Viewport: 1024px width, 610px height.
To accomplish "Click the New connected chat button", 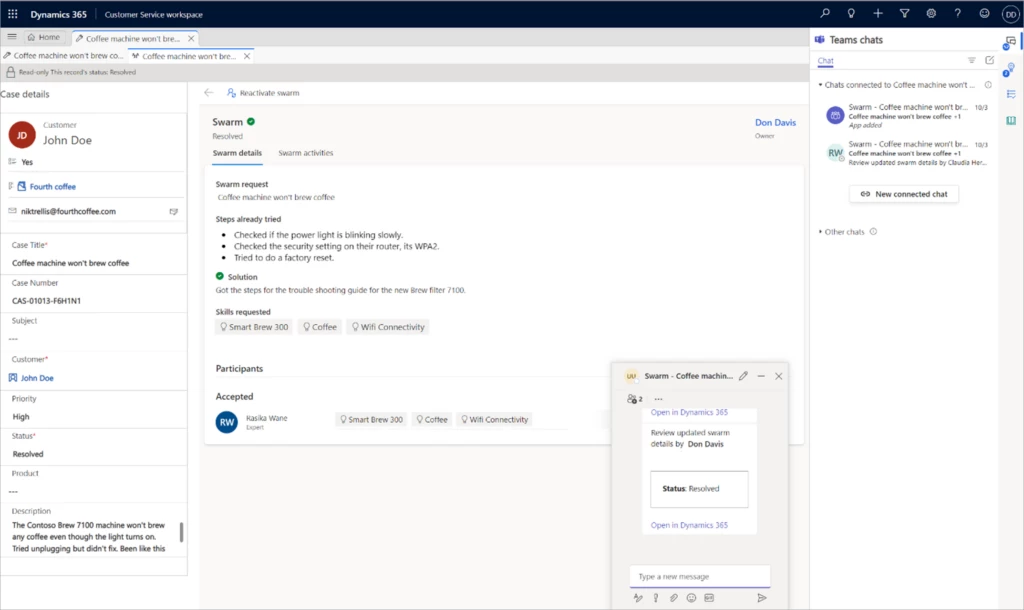I will pyautogui.click(x=903, y=194).
